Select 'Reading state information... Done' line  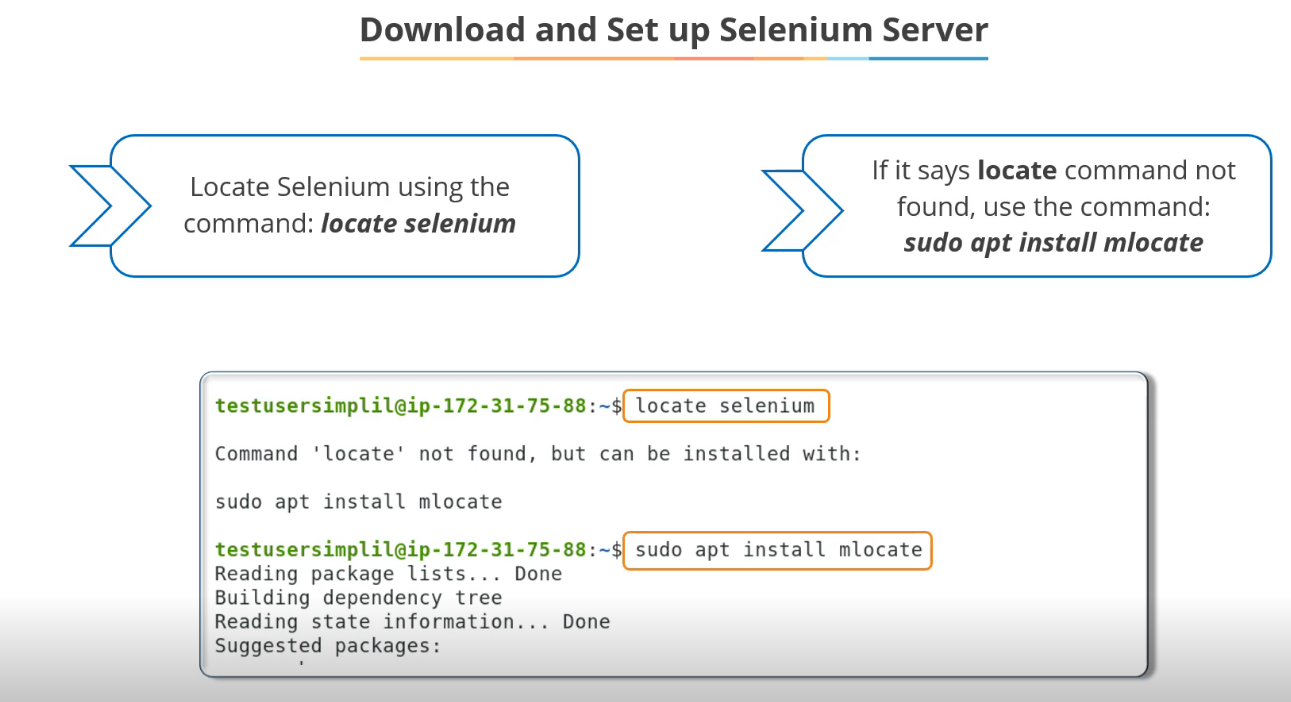click(x=412, y=622)
